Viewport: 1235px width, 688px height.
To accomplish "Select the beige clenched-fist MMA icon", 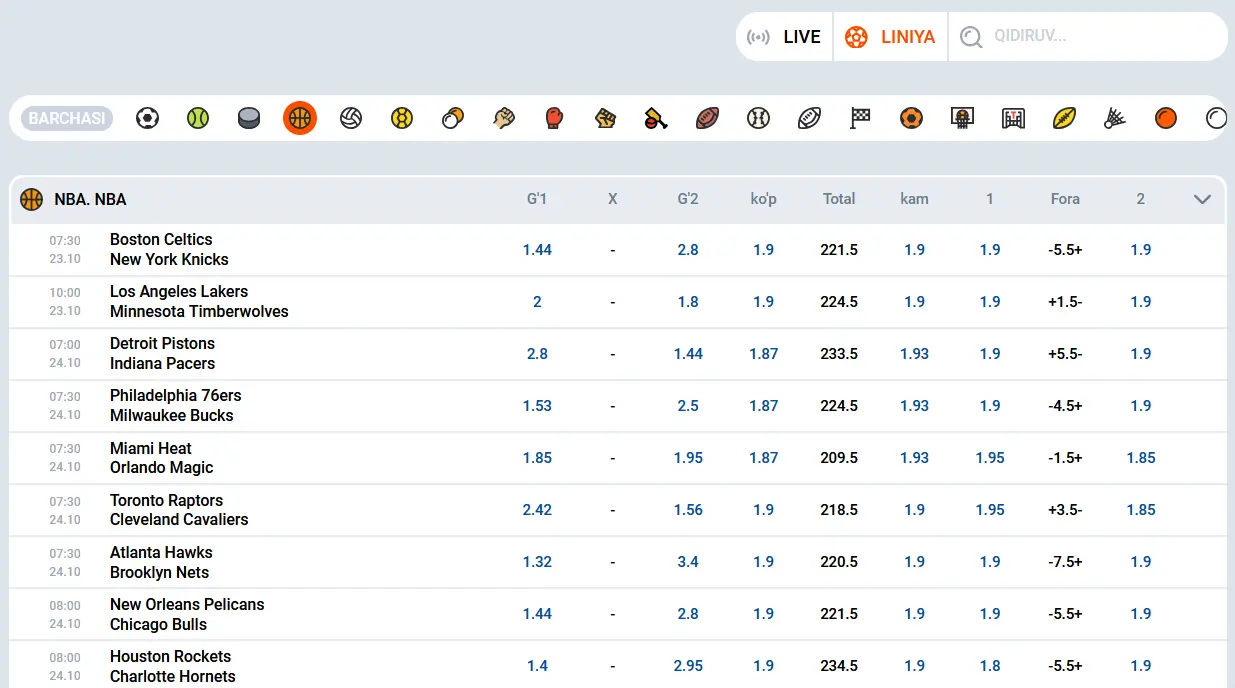I will click(504, 118).
